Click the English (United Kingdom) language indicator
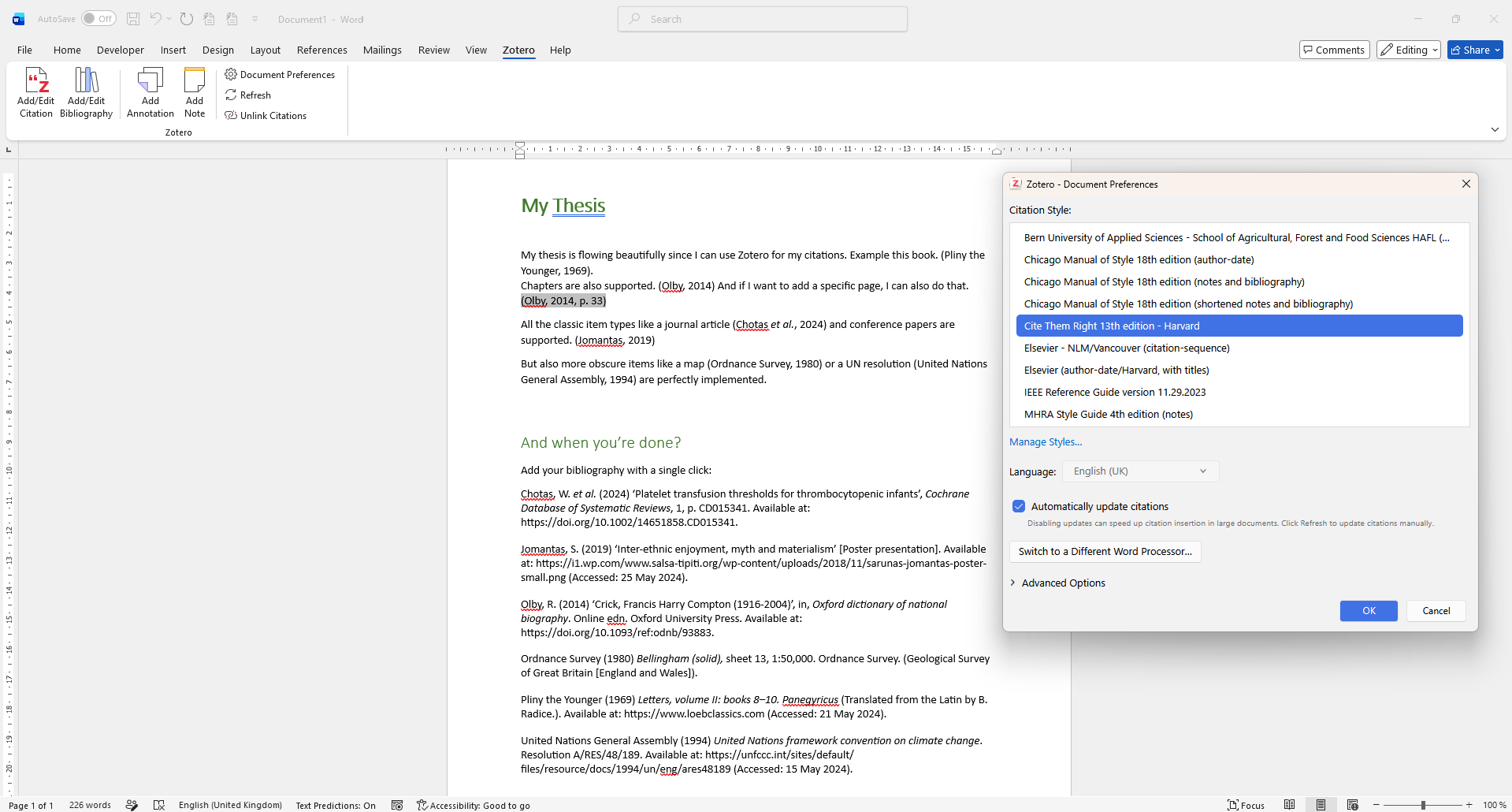The width and height of the screenshot is (1512, 812). point(230,805)
